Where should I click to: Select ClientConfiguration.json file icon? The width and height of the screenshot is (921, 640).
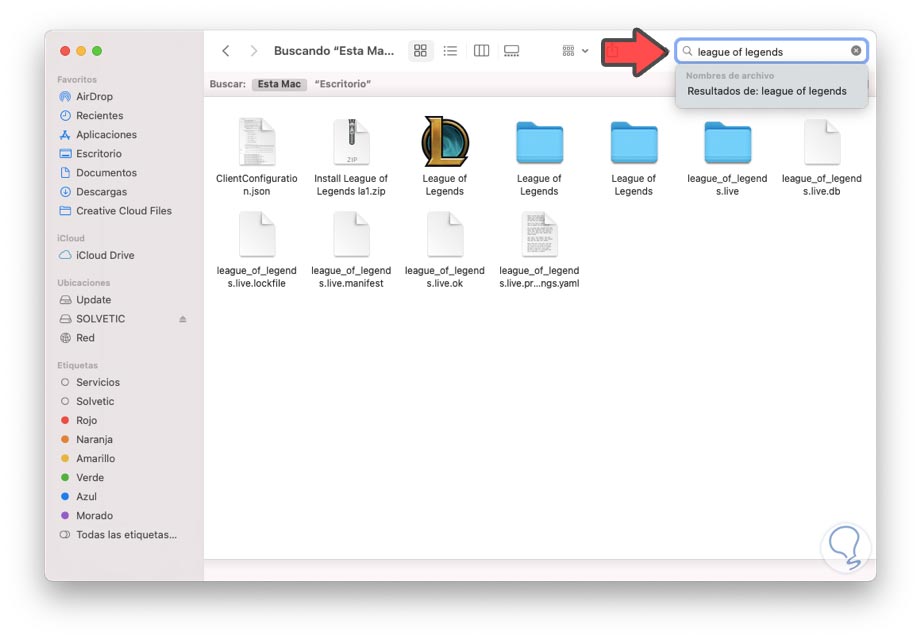(x=257, y=142)
